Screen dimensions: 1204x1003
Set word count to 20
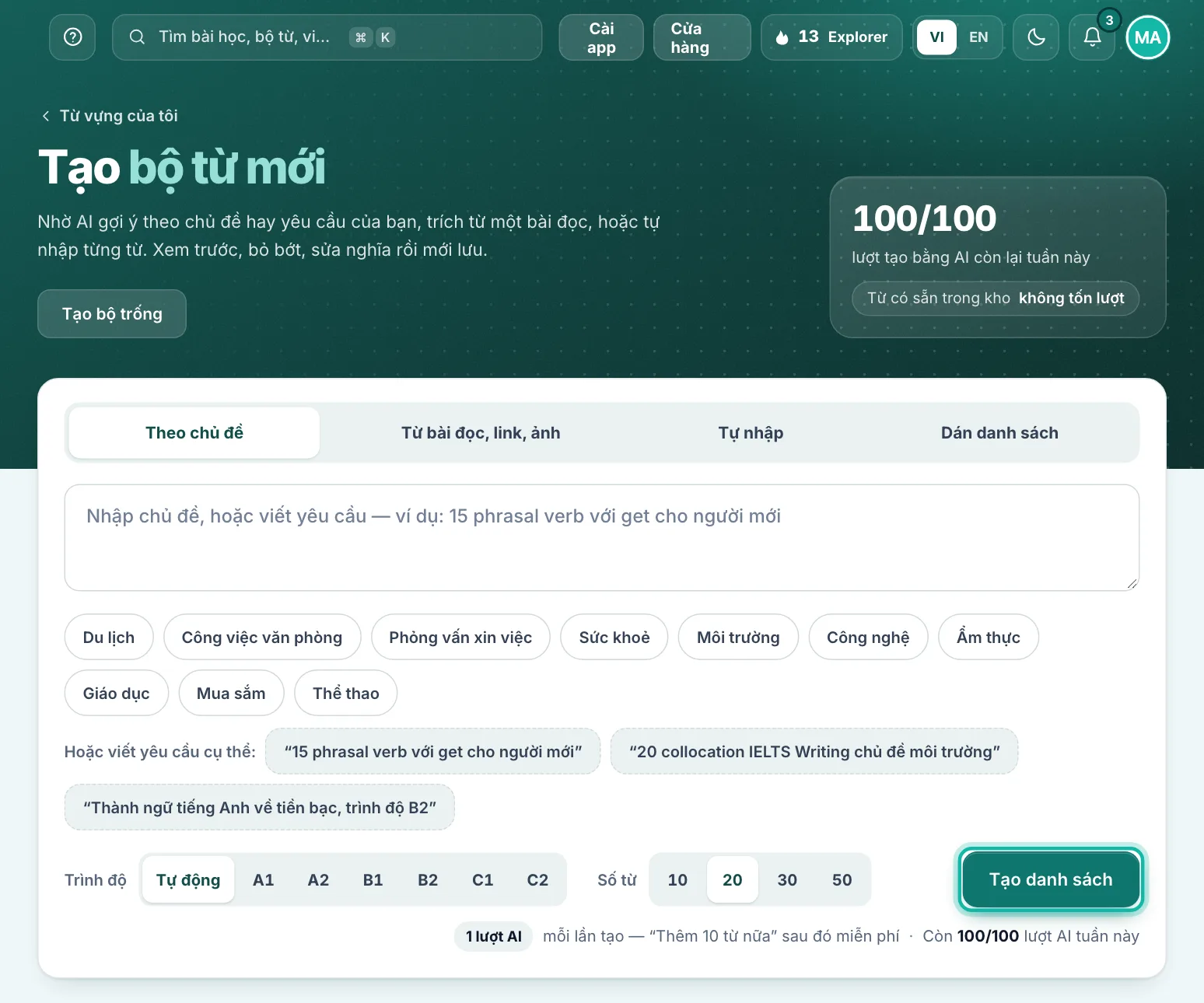pos(733,879)
